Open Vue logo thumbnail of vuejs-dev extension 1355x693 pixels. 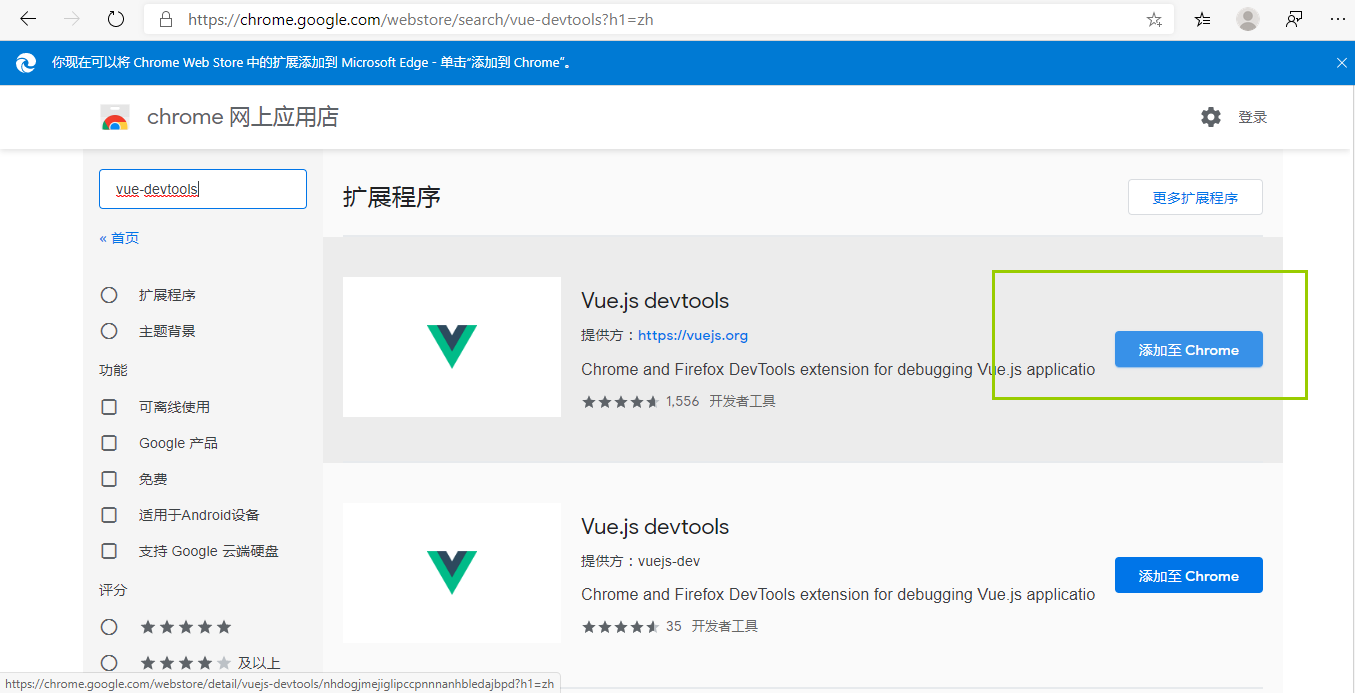click(x=452, y=573)
